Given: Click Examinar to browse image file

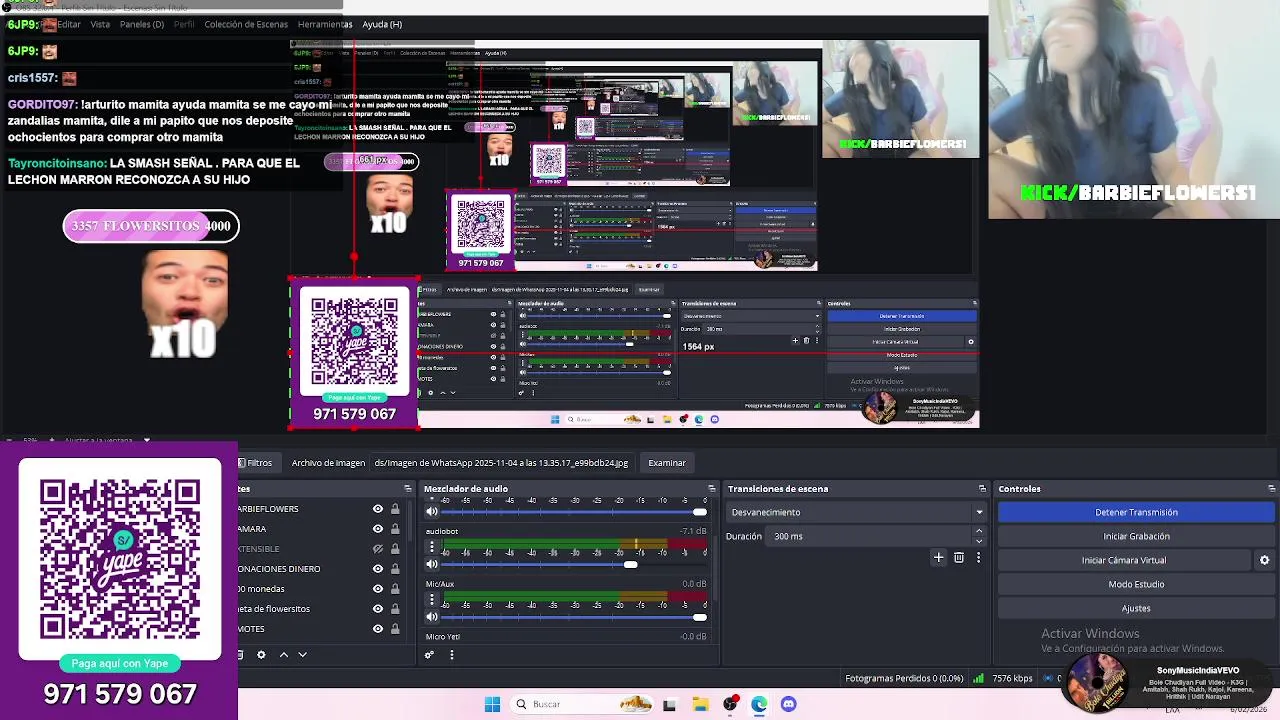Looking at the screenshot, I should [x=667, y=463].
